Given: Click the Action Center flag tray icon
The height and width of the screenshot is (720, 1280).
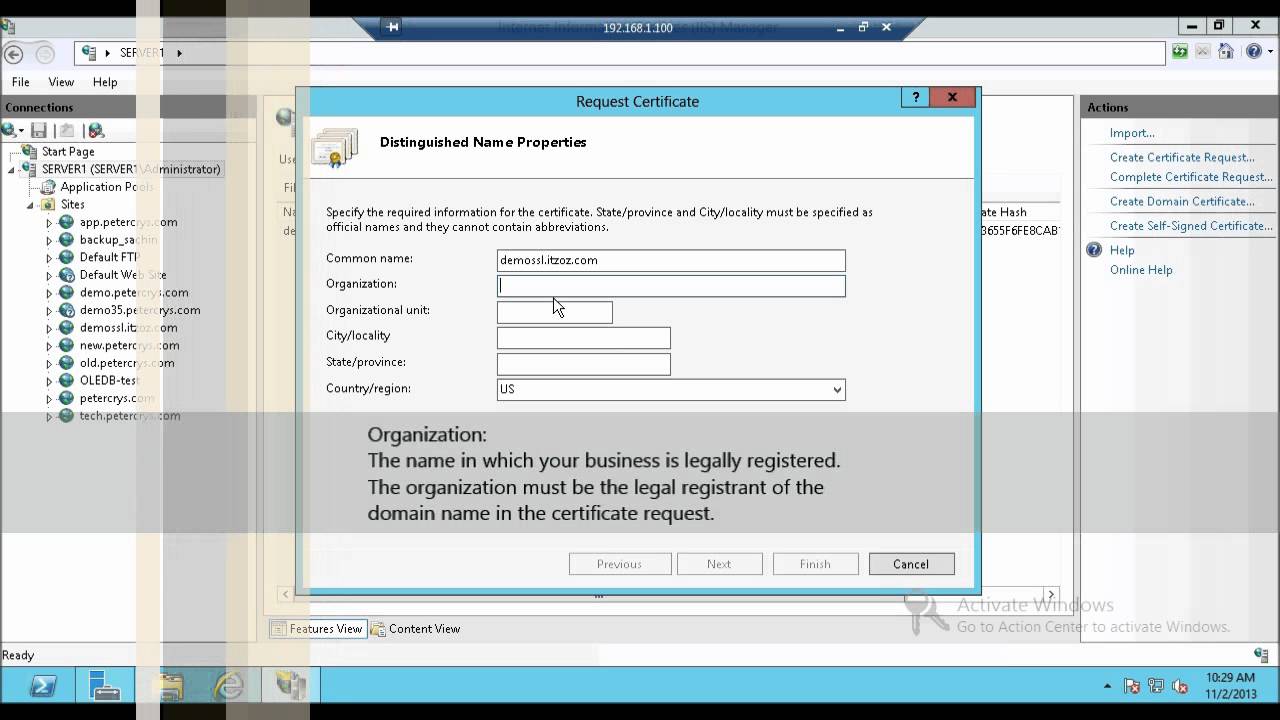Looking at the screenshot, I should point(1132,686).
